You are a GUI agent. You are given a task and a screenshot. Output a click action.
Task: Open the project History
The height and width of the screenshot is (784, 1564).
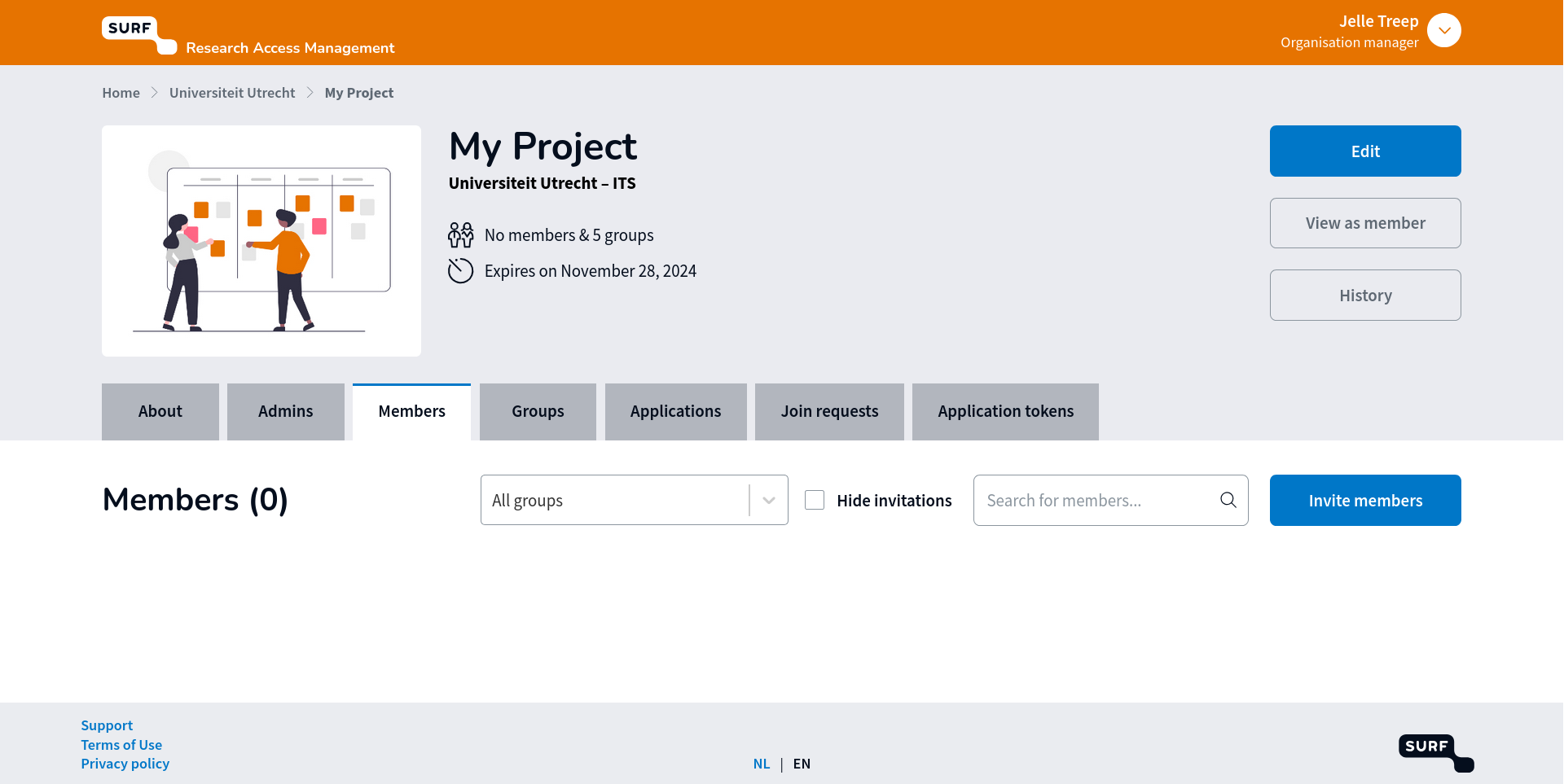click(1364, 296)
